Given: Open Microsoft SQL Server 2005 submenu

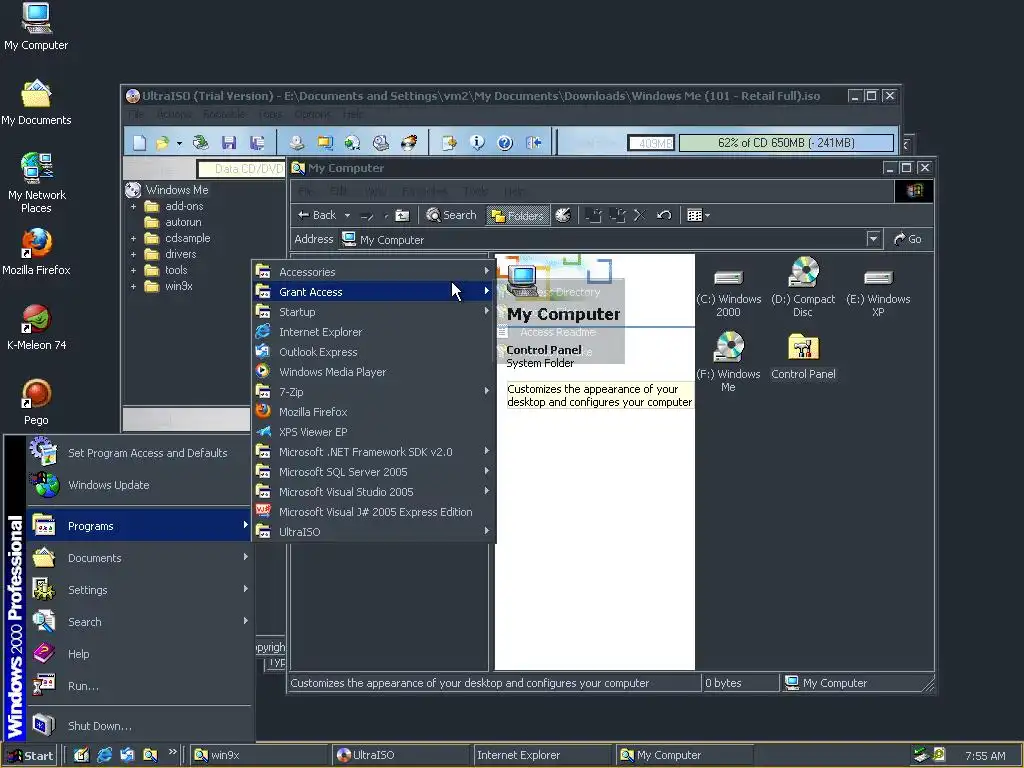Looking at the screenshot, I should point(374,472).
